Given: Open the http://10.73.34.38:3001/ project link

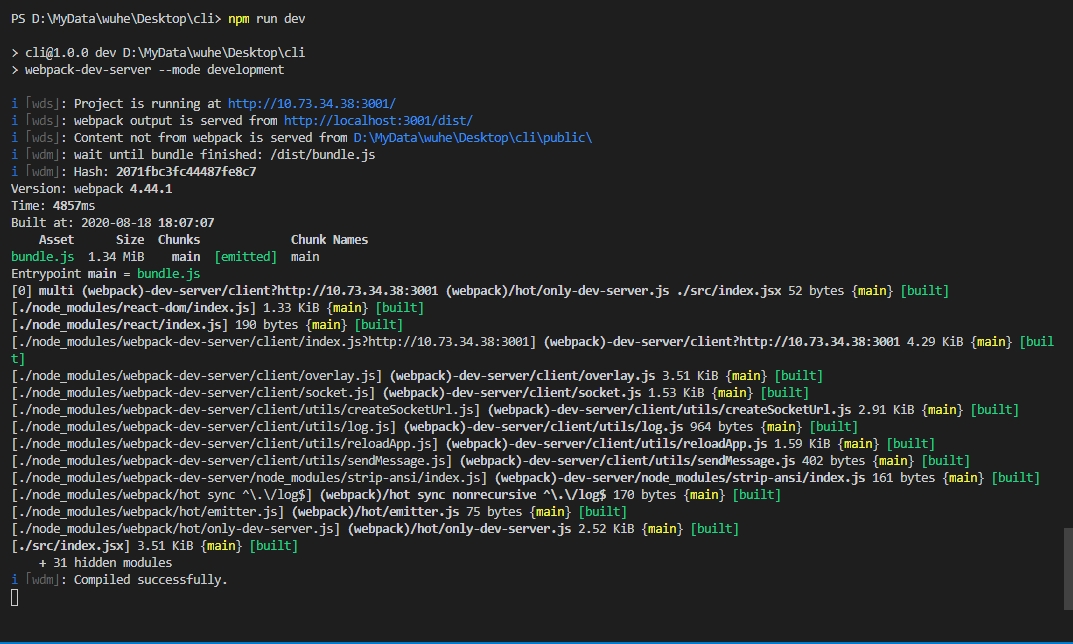Looking at the screenshot, I should click(x=311, y=103).
